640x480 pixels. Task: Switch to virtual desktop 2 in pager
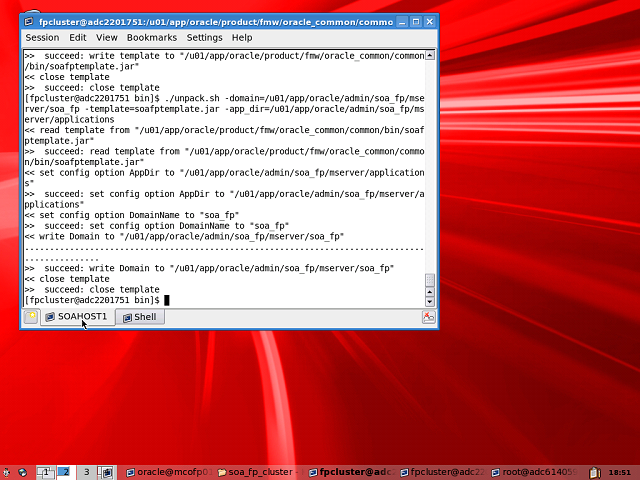click(x=65, y=472)
